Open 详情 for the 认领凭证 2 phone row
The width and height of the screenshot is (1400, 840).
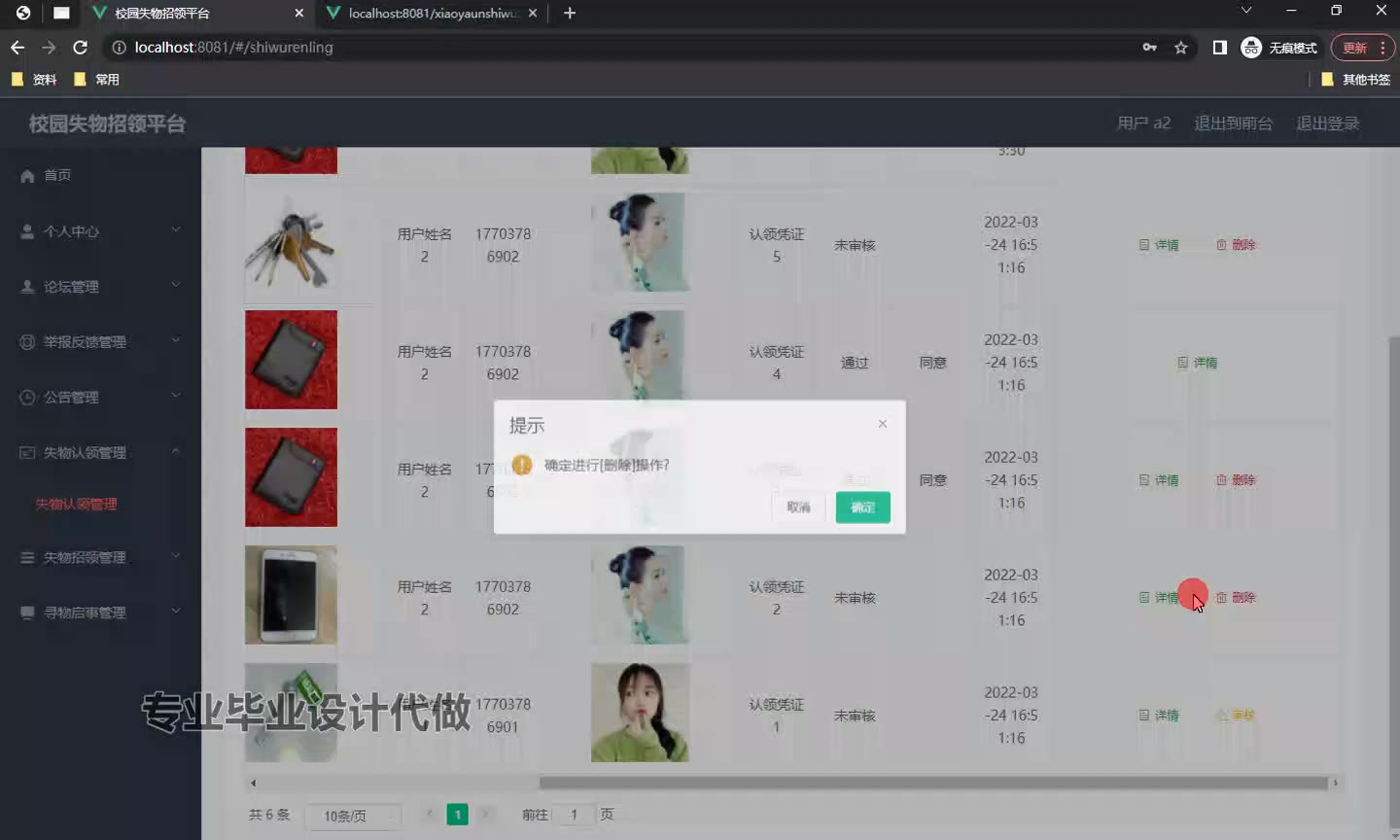(x=1159, y=598)
